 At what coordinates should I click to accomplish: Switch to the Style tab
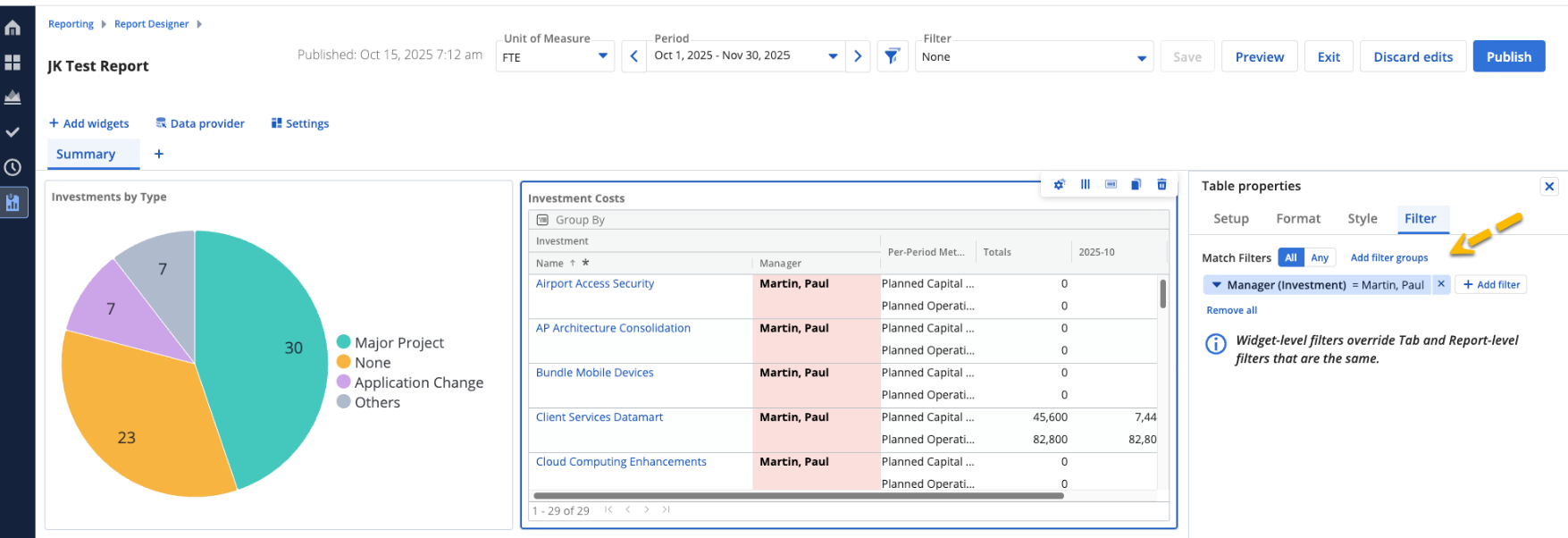[x=1362, y=218]
